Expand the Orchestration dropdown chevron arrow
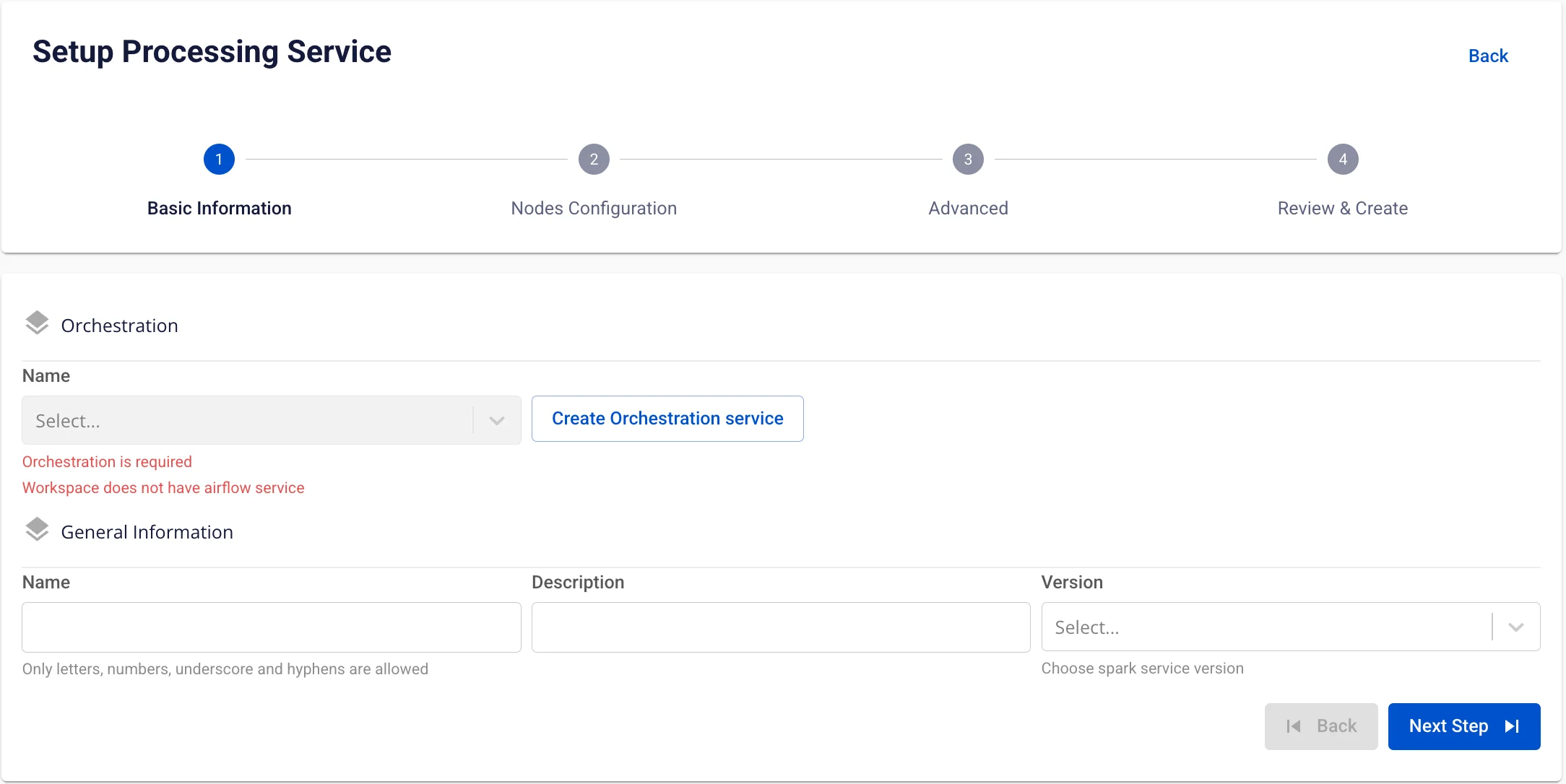 point(497,421)
